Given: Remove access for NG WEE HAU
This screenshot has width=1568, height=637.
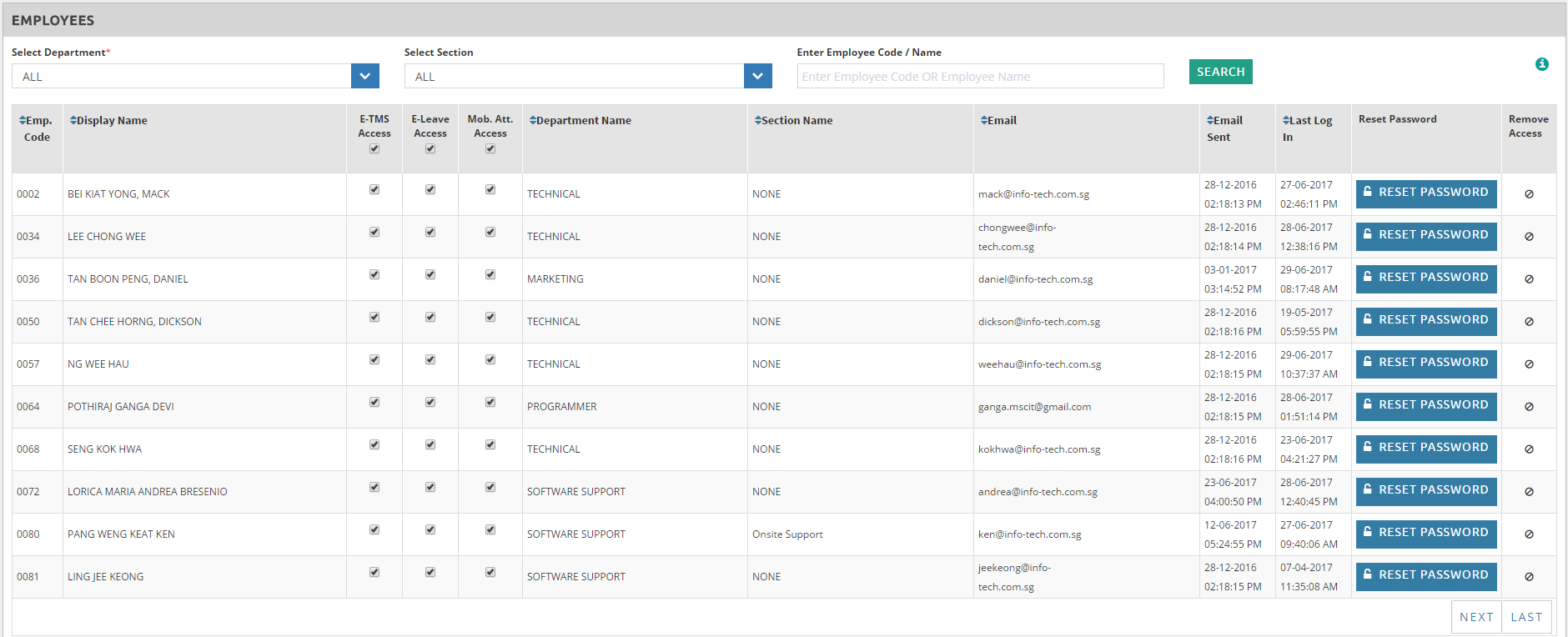Looking at the screenshot, I should coord(1529,364).
